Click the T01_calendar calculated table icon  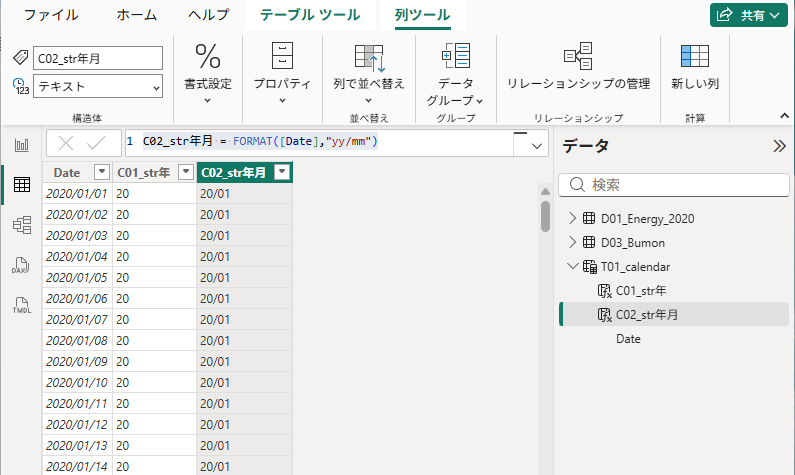click(590, 267)
